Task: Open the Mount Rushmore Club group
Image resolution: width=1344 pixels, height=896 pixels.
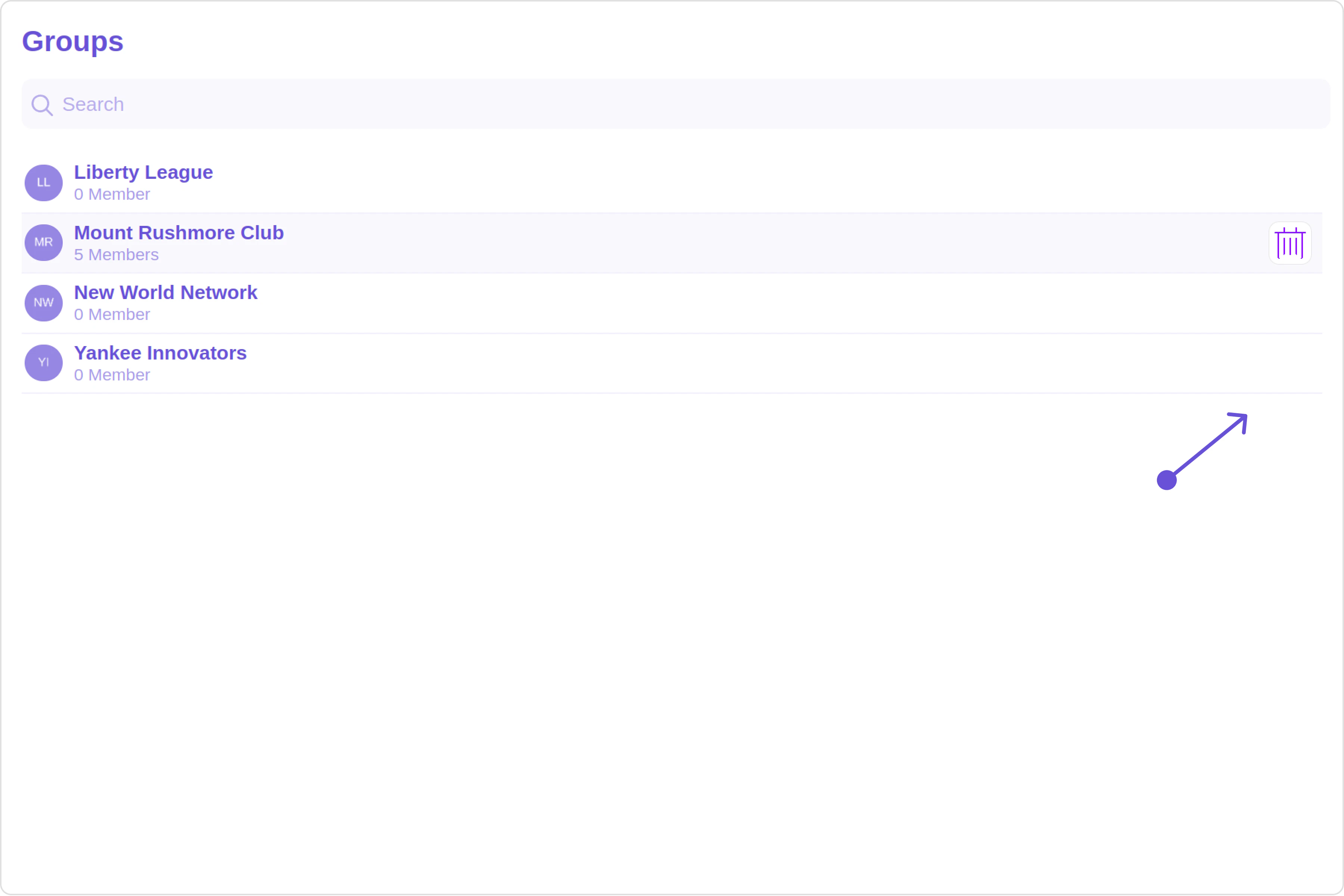Action: 179,233
